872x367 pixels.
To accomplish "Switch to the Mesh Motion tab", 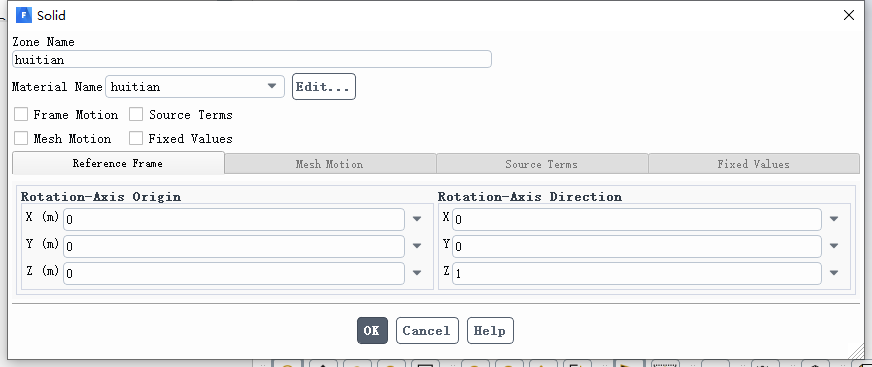I will [330, 164].
